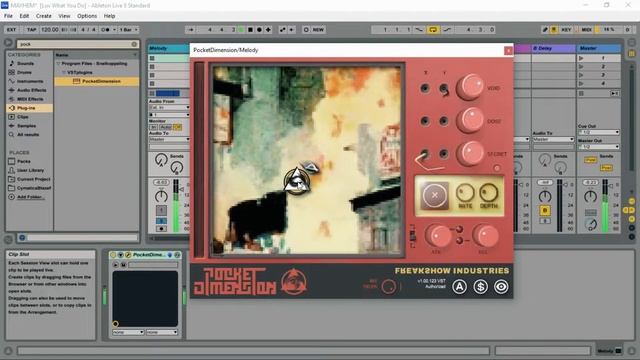Screen dimensions: 640x360
Task: Clear the browser search field with the X icon
Action: (x=134, y=44)
